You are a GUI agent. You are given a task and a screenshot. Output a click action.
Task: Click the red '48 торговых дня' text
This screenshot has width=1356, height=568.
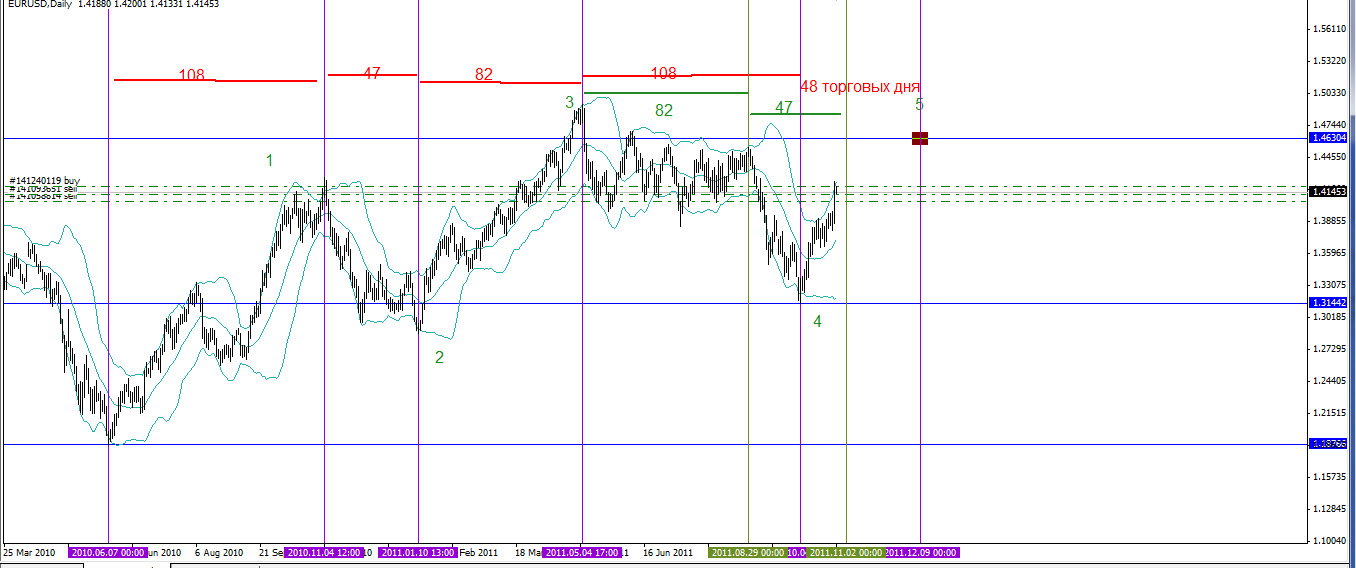point(860,87)
